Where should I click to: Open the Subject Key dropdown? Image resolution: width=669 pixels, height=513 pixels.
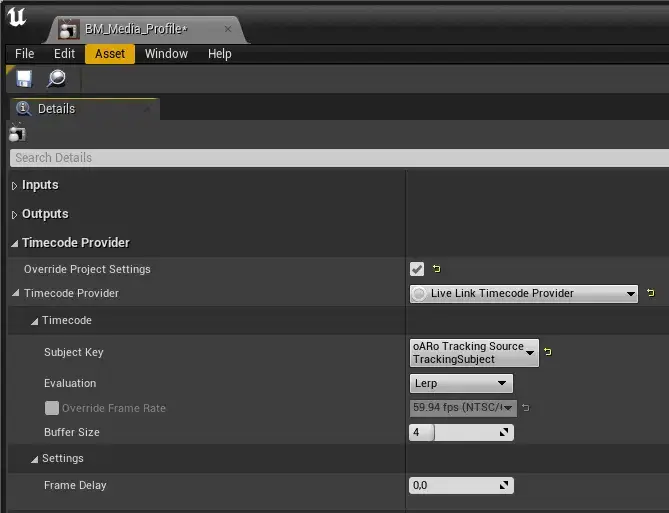pos(474,352)
